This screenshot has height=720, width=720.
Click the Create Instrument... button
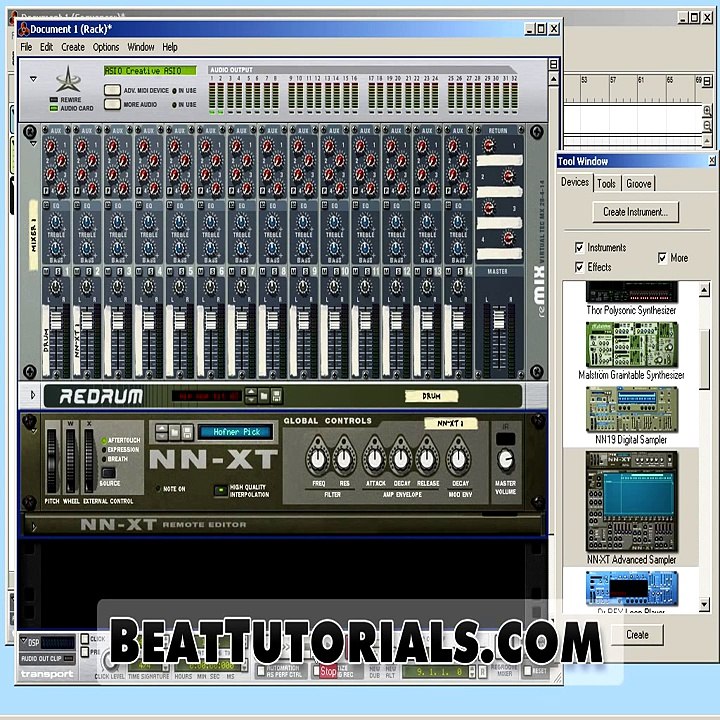pos(636,212)
